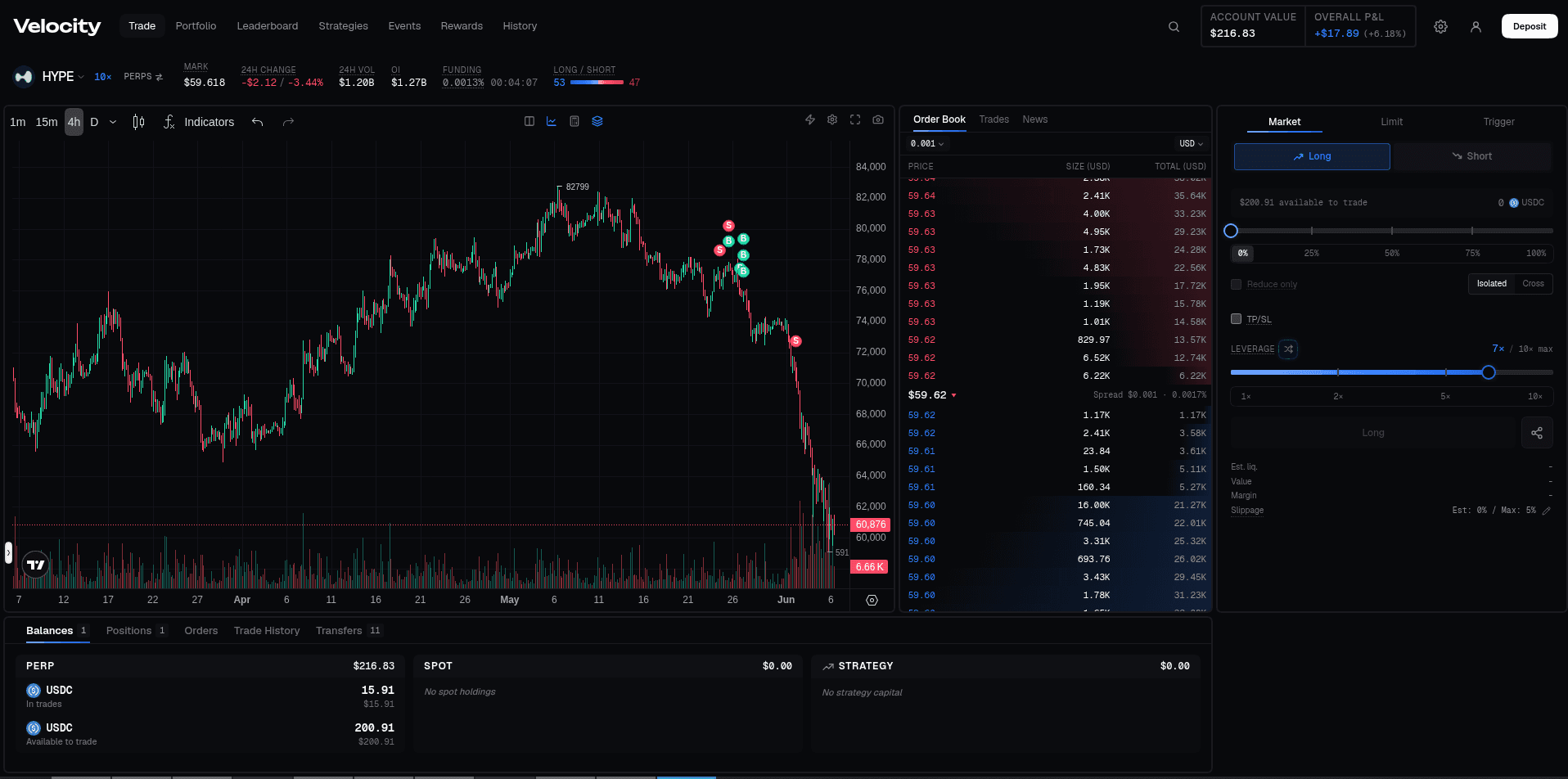The height and width of the screenshot is (779, 1568).
Task: Toggle the stacked layers icon
Action: (597, 121)
